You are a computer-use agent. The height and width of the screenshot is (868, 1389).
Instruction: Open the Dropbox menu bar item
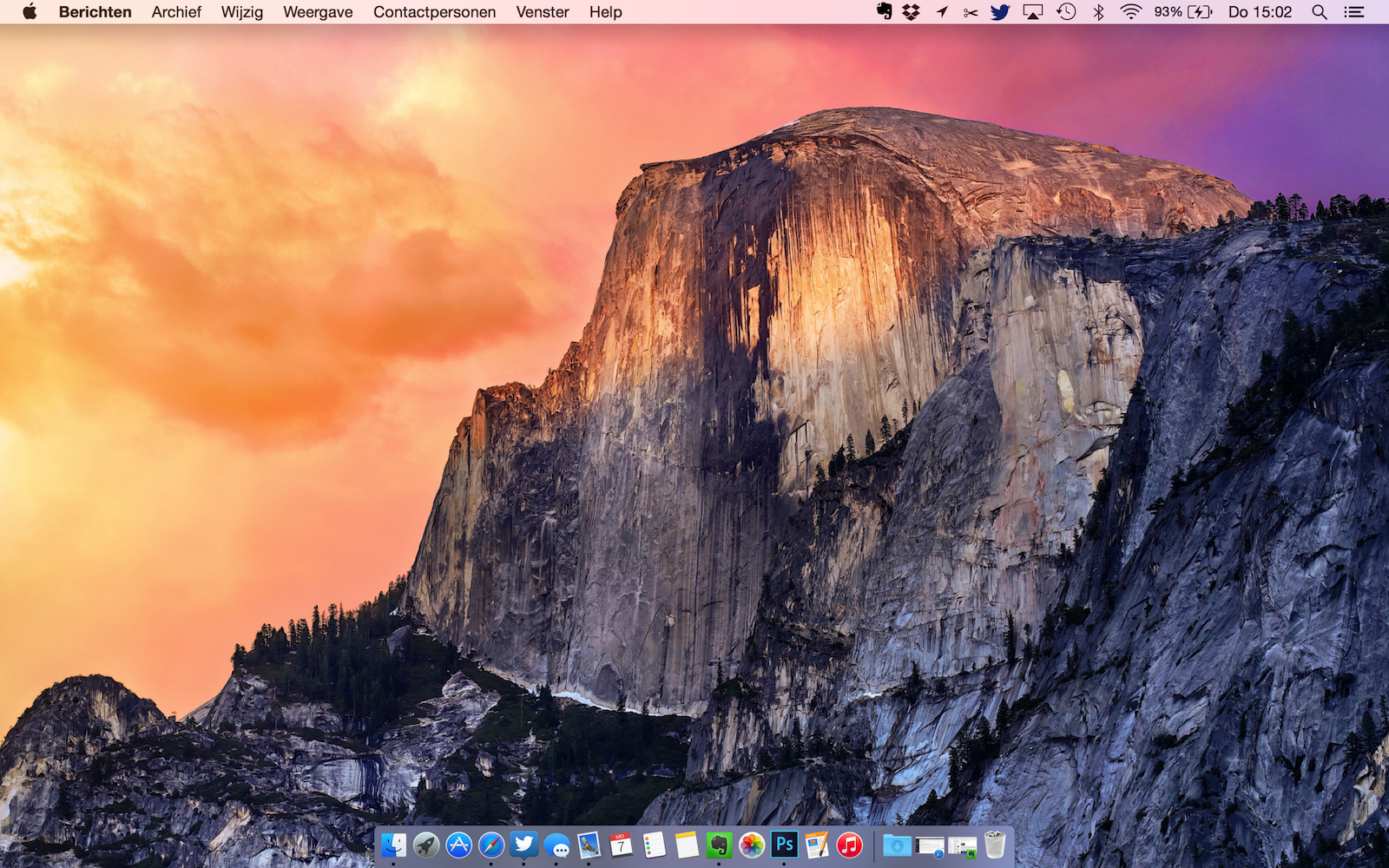[911, 12]
